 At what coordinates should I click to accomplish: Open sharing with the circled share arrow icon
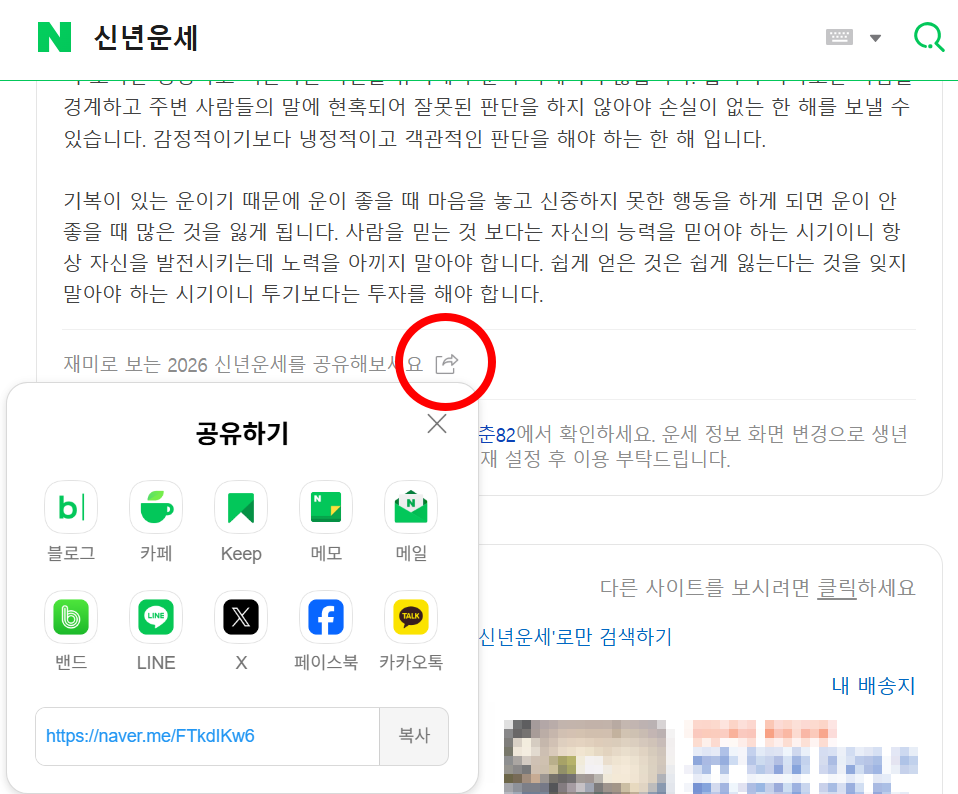click(x=447, y=364)
